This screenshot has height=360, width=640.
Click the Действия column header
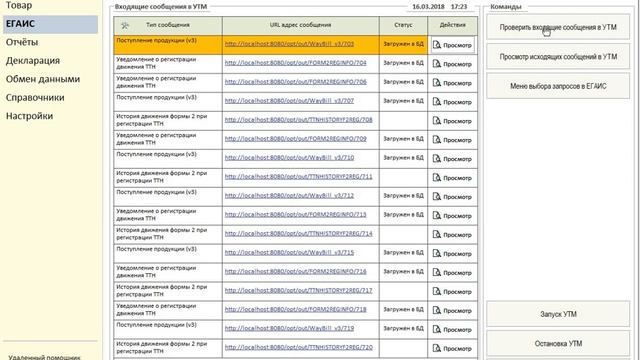click(452, 25)
